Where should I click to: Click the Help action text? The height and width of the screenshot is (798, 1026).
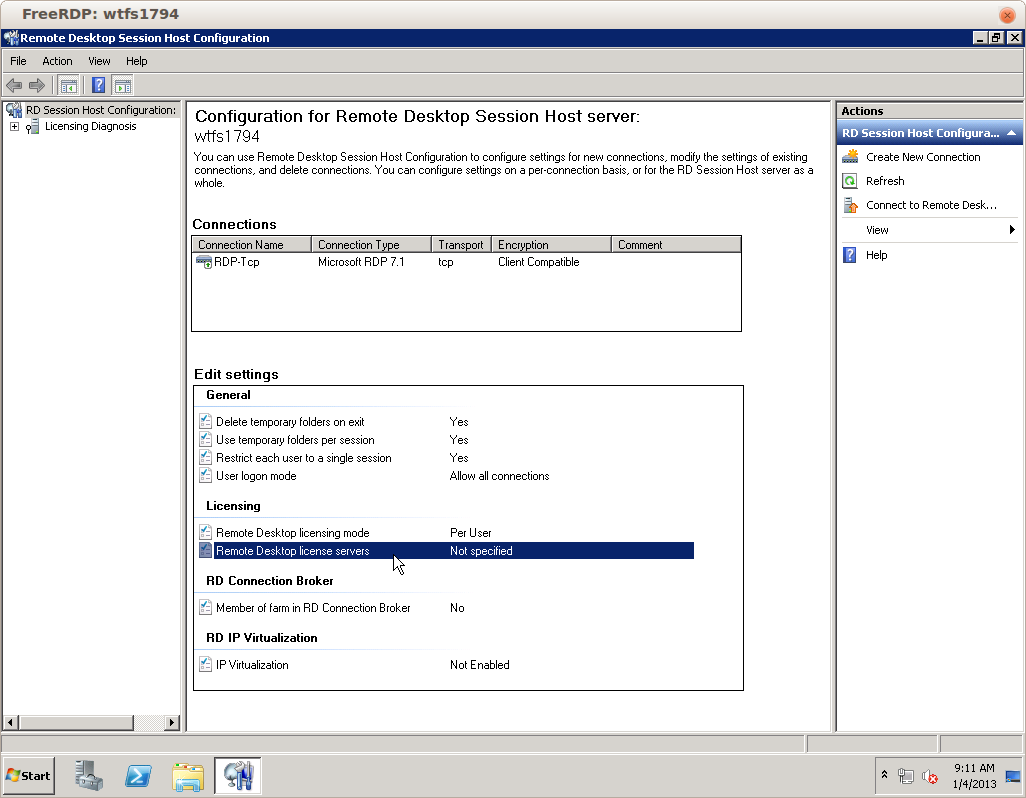coord(876,255)
